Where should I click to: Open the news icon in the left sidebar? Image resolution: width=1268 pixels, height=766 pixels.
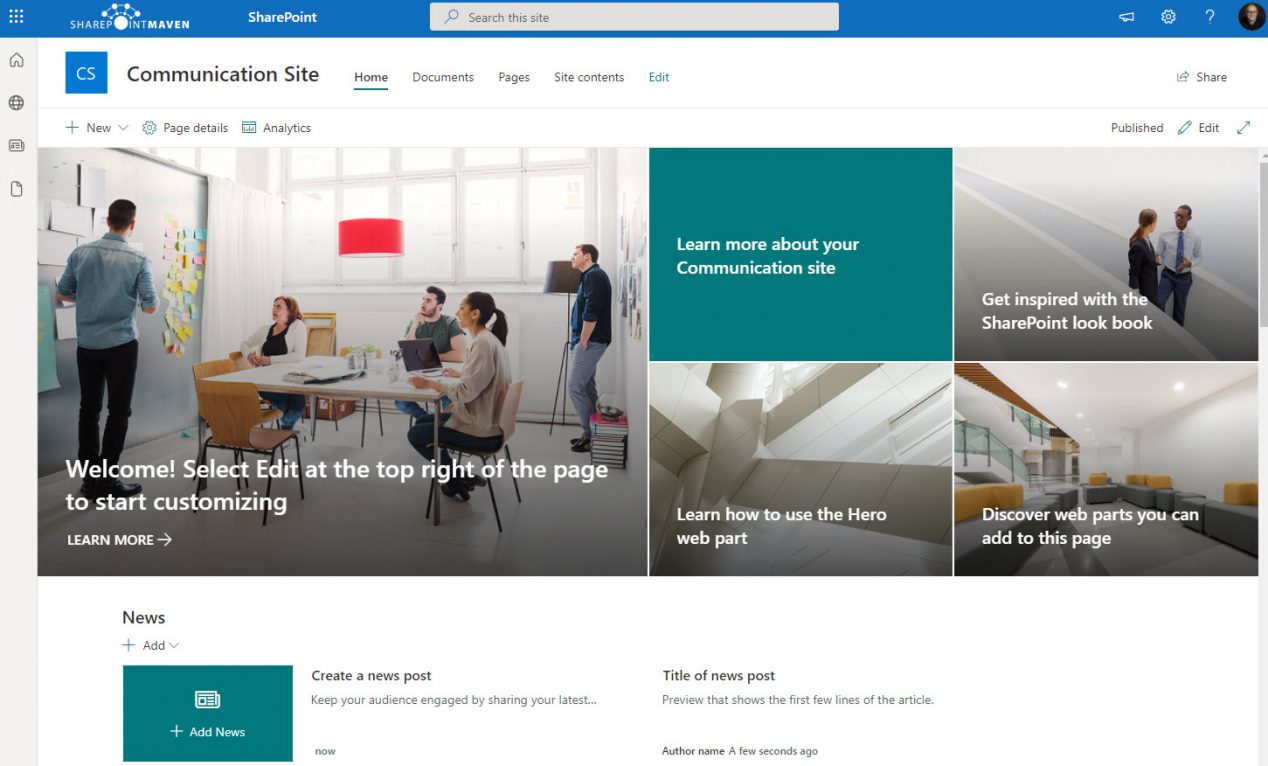(x=15, y=144)
